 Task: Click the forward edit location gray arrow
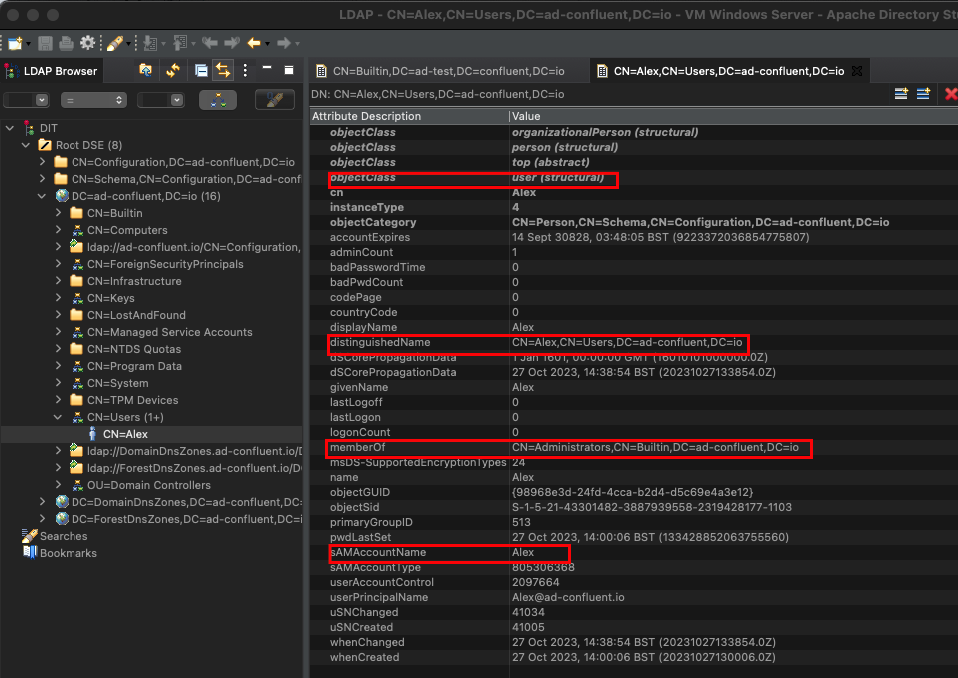point(232,43)
